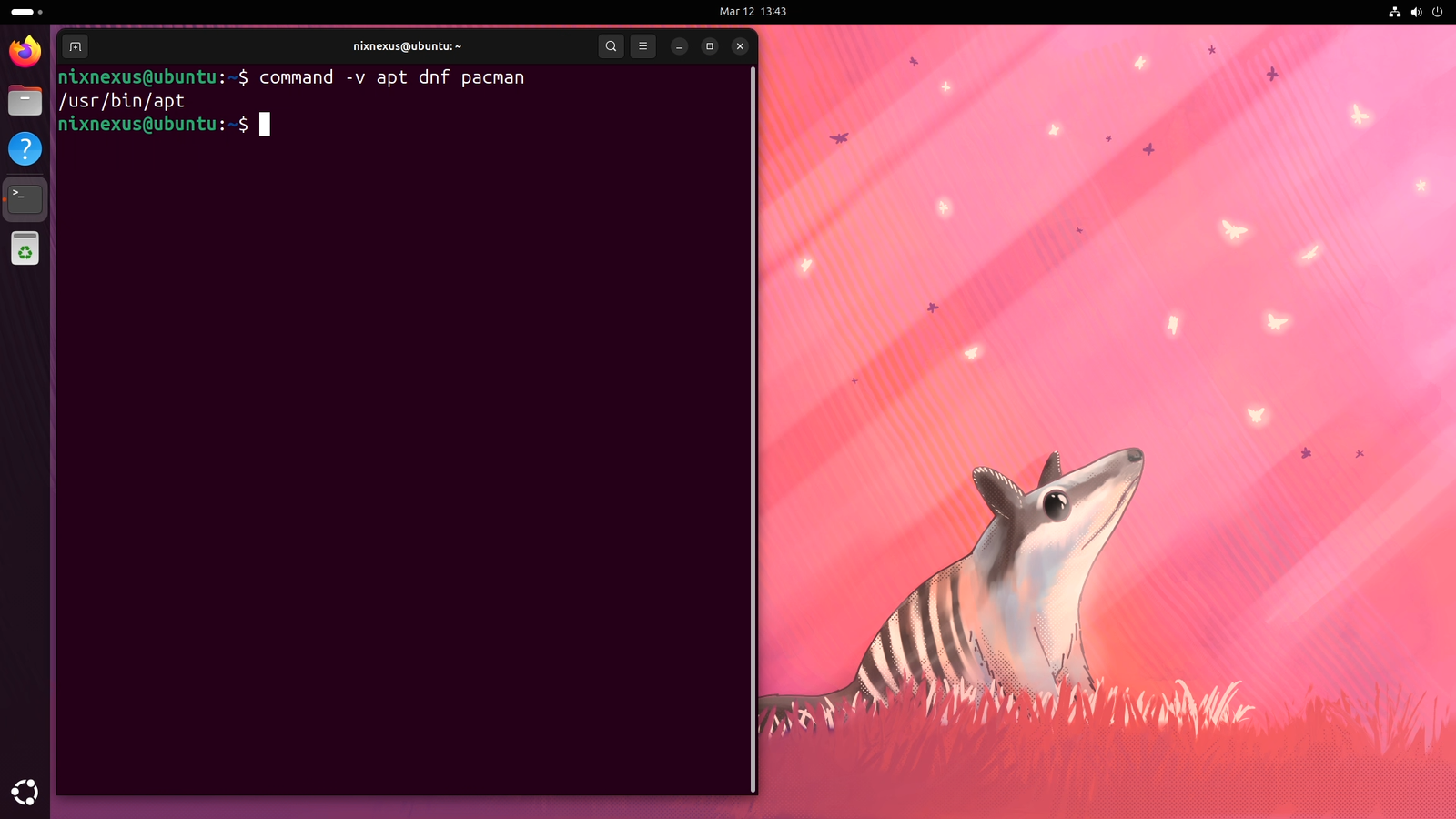Maximize the terminal window

pos(709,46)
